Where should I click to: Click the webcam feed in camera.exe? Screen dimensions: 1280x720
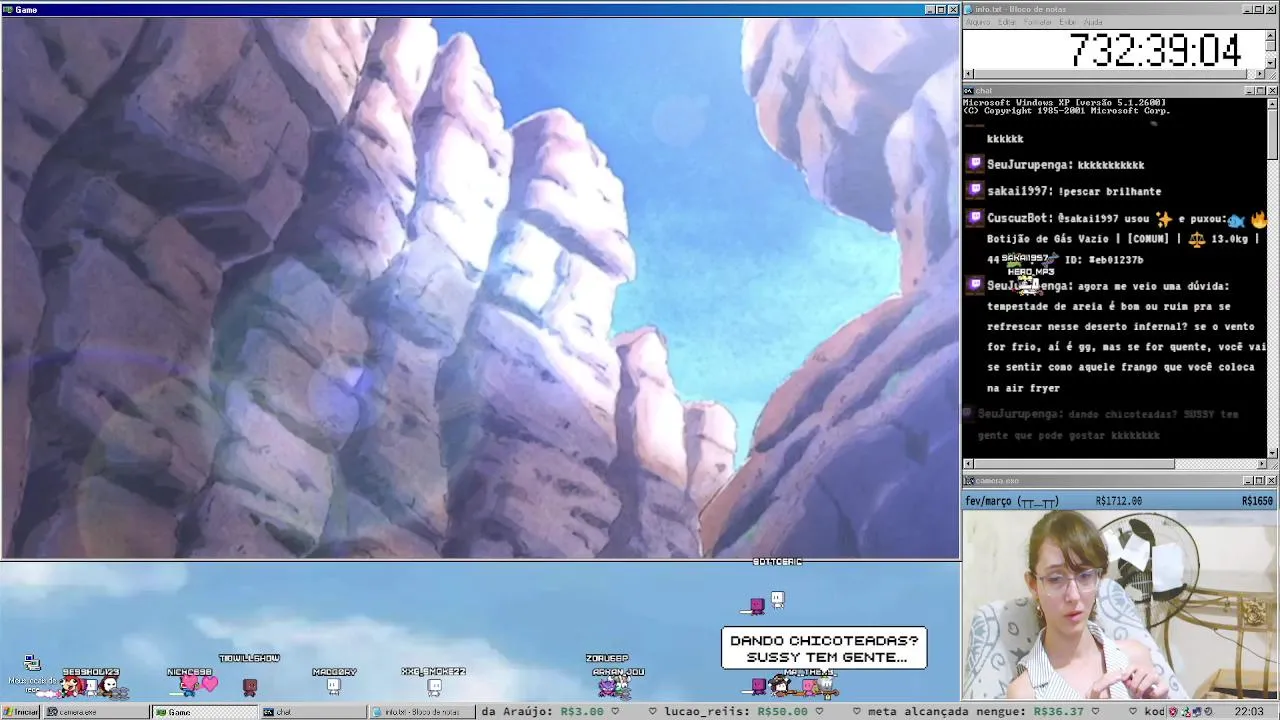(1120, 605)
